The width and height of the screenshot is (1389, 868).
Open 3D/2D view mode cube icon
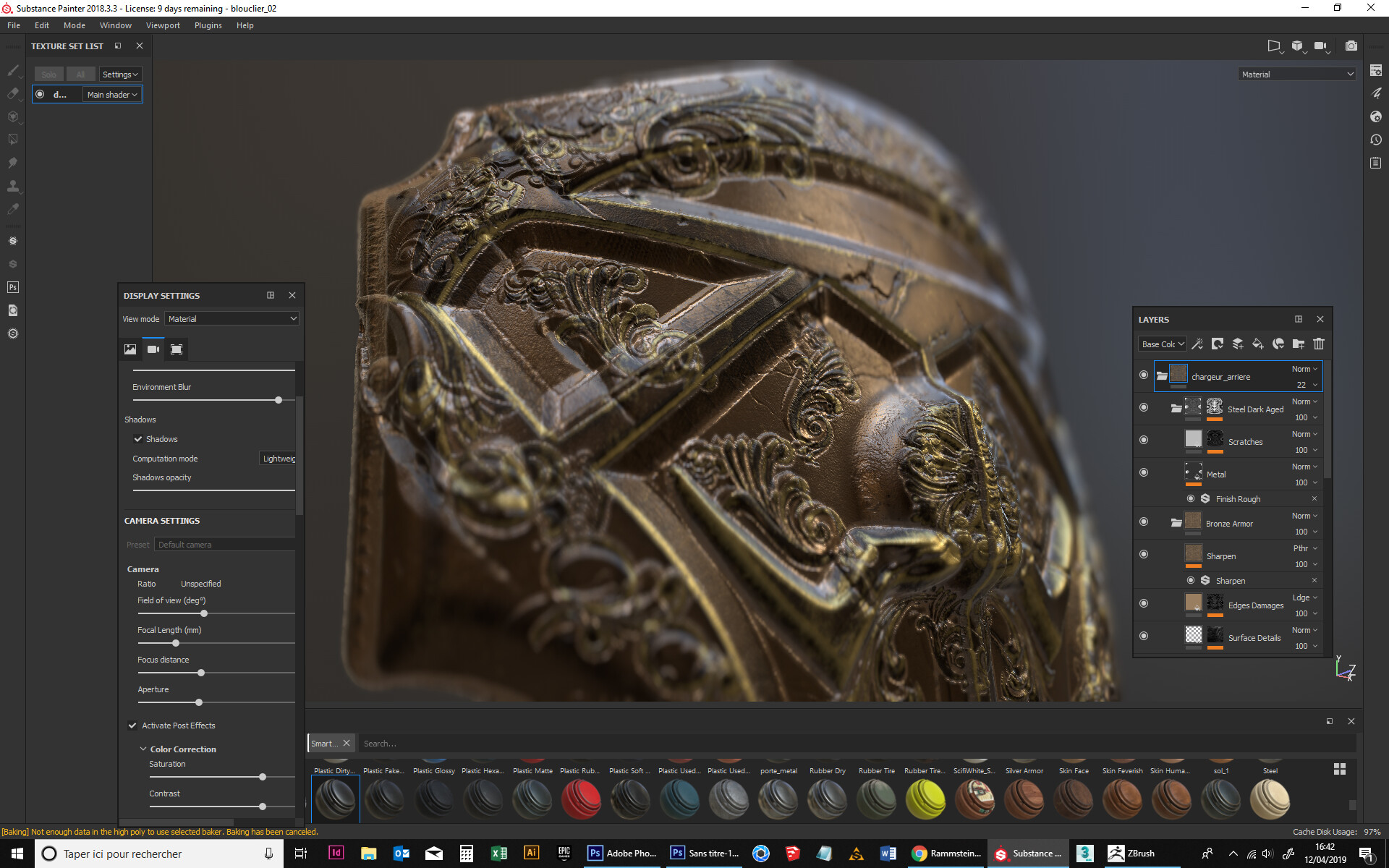point(1298,46)
